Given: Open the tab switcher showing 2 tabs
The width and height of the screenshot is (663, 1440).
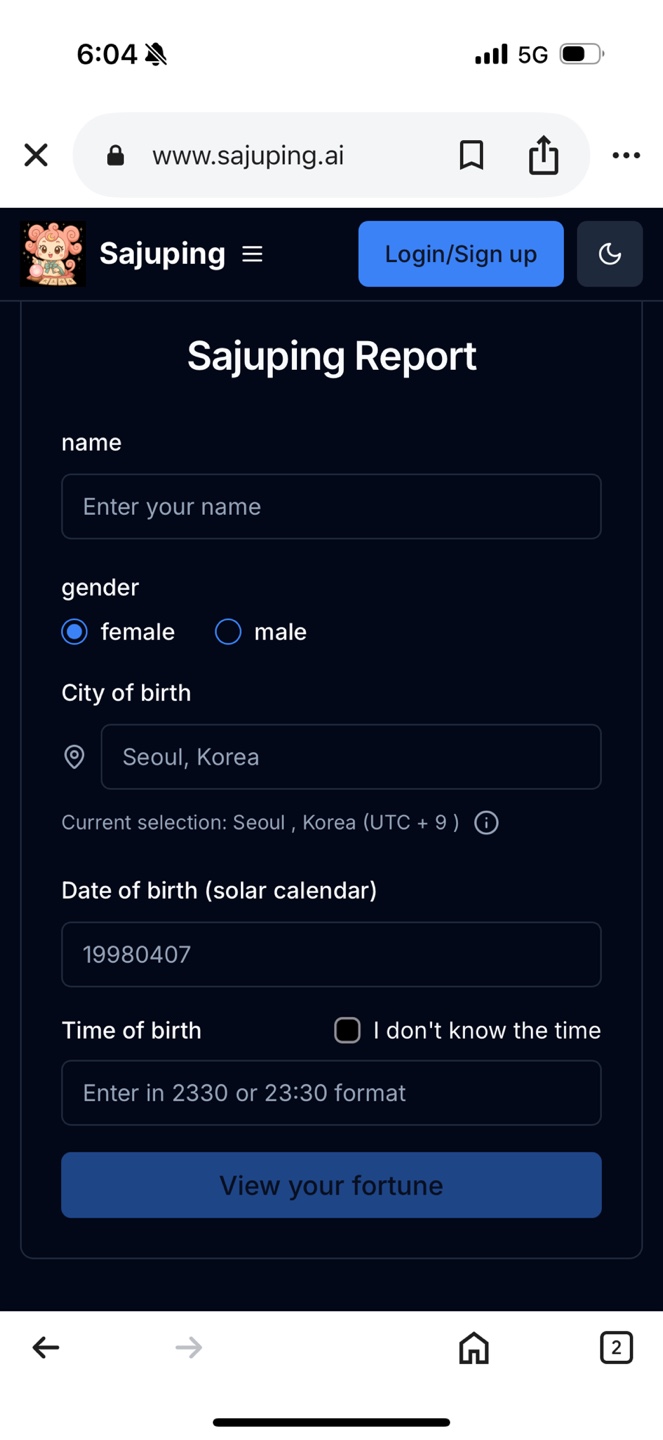Looking at the screenshot, I should (616, 1348).
